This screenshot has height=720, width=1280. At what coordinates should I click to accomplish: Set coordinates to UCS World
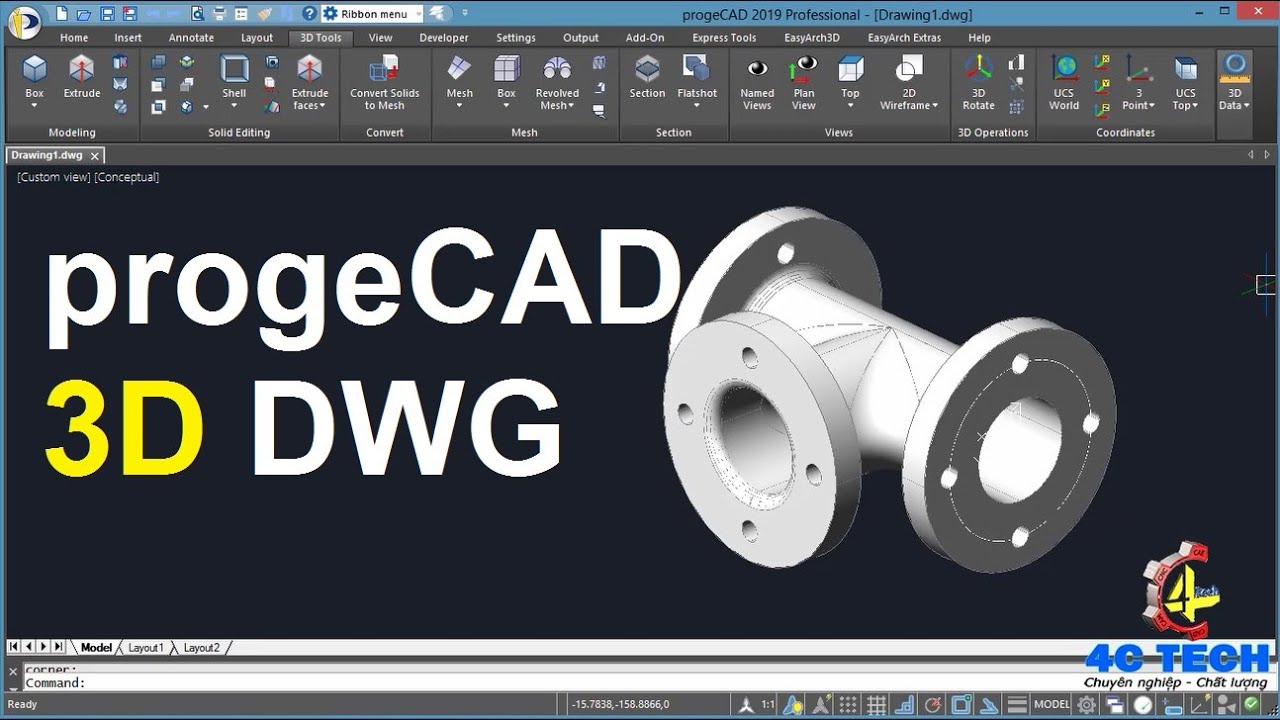pyautogui.click(x=1064, y=82)
